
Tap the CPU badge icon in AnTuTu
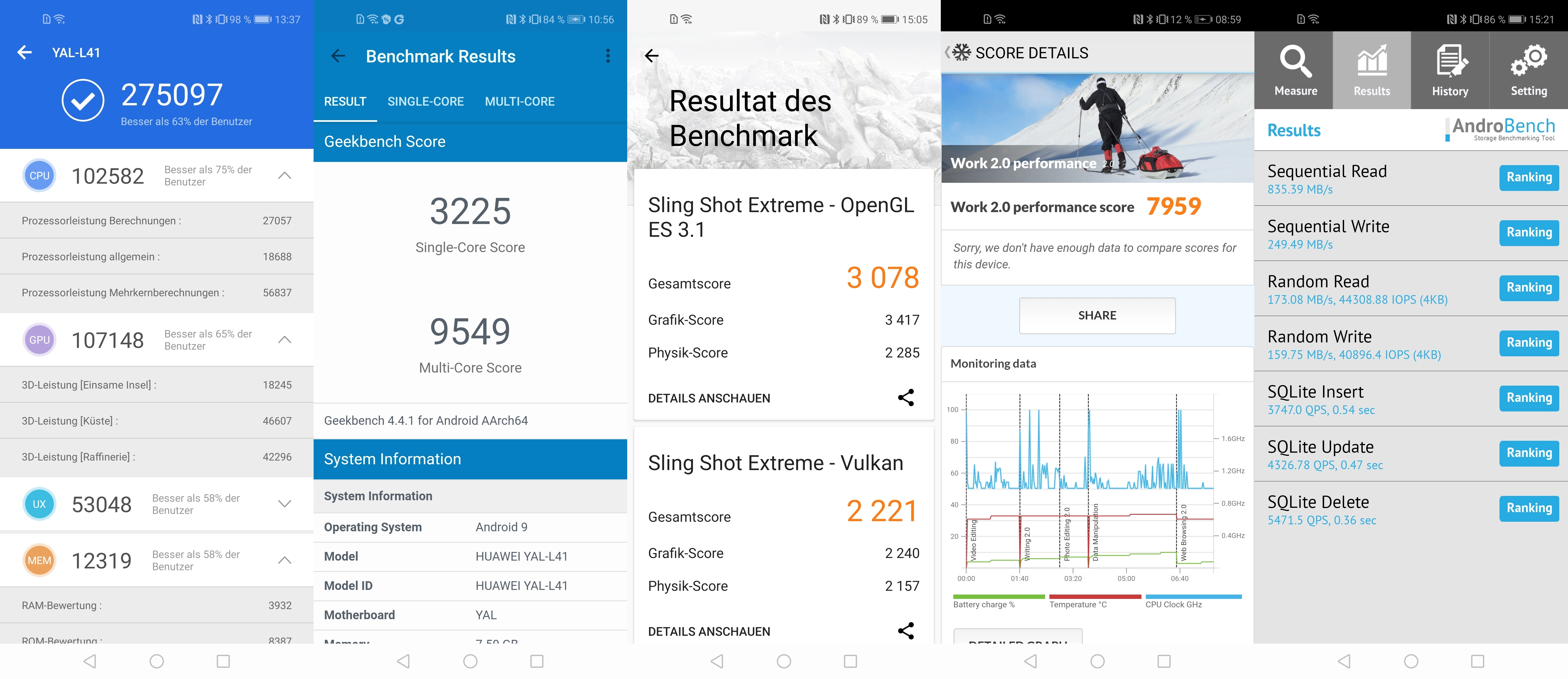[x=39, y=176]
